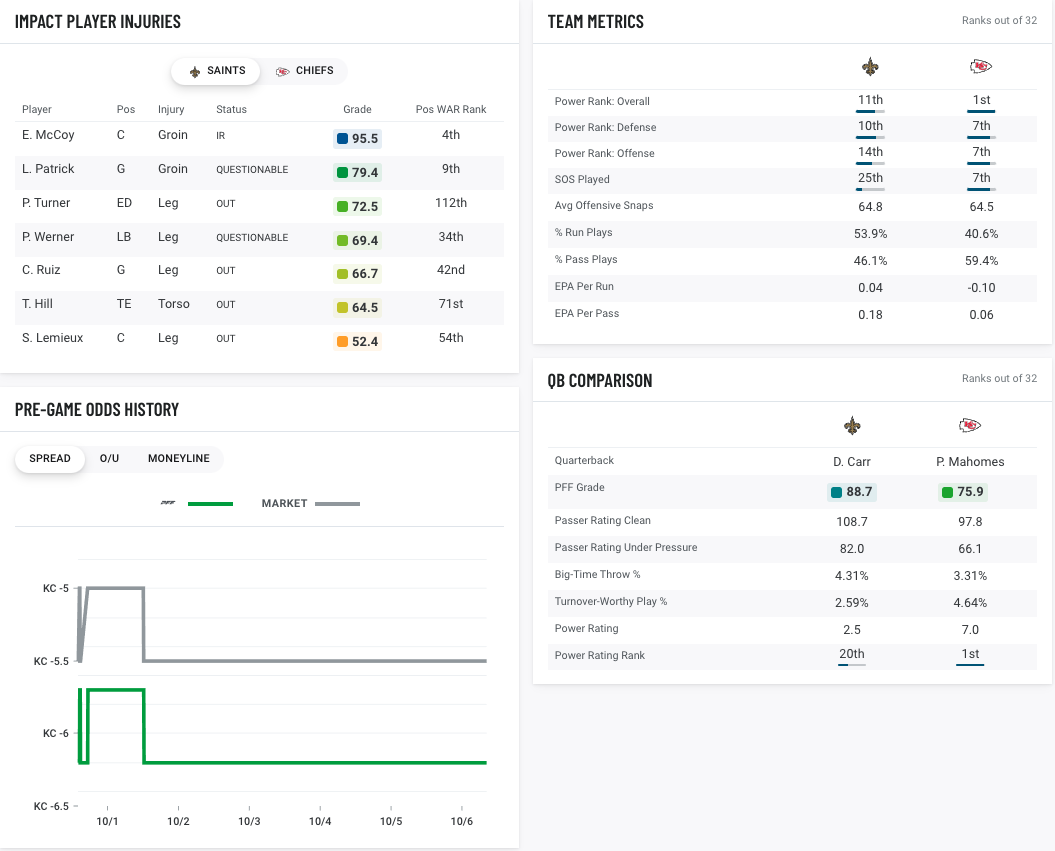Click the Chiefs logo in QB Comparison header
The width and height of the screenshot is (1055, 851).
pyautogui.click(x=969, y=426)
